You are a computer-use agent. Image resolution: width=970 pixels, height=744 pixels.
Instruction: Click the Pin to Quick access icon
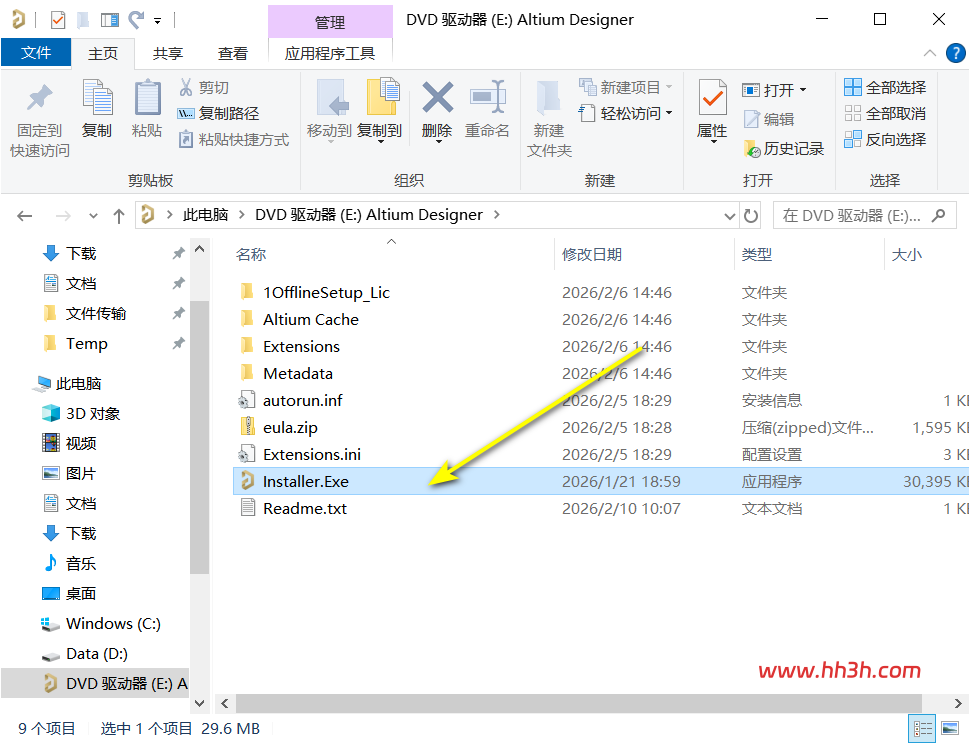point(40,98)
